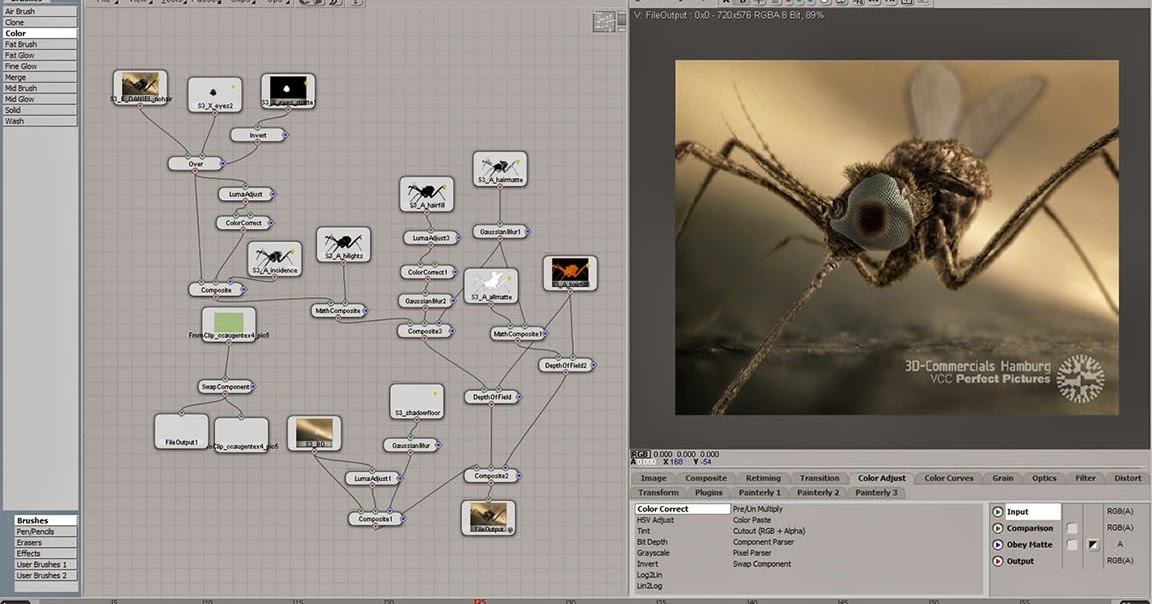Image resolution: width=1152 pixels, height=604 pixels.
Task: Select the S3_A_allmatte footage node
Action: [491, 286]
